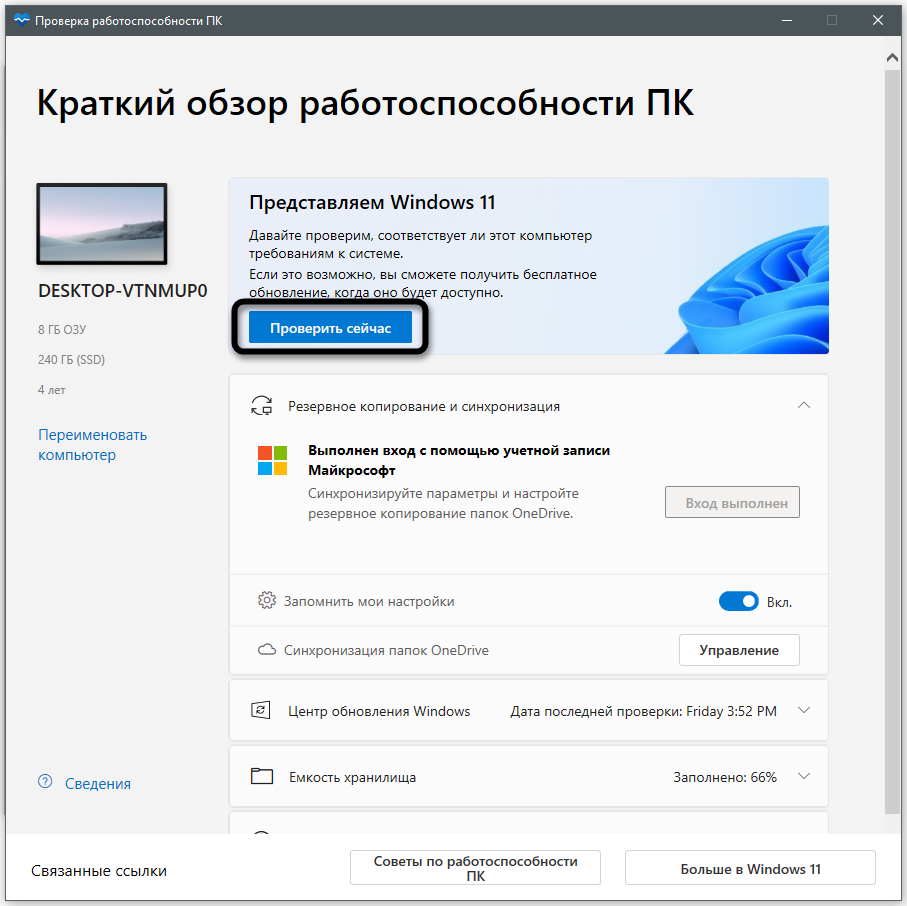Click the cloud icon for OneDrive folder sync
This screenshot has height=906, width=907.
(263, 649)
